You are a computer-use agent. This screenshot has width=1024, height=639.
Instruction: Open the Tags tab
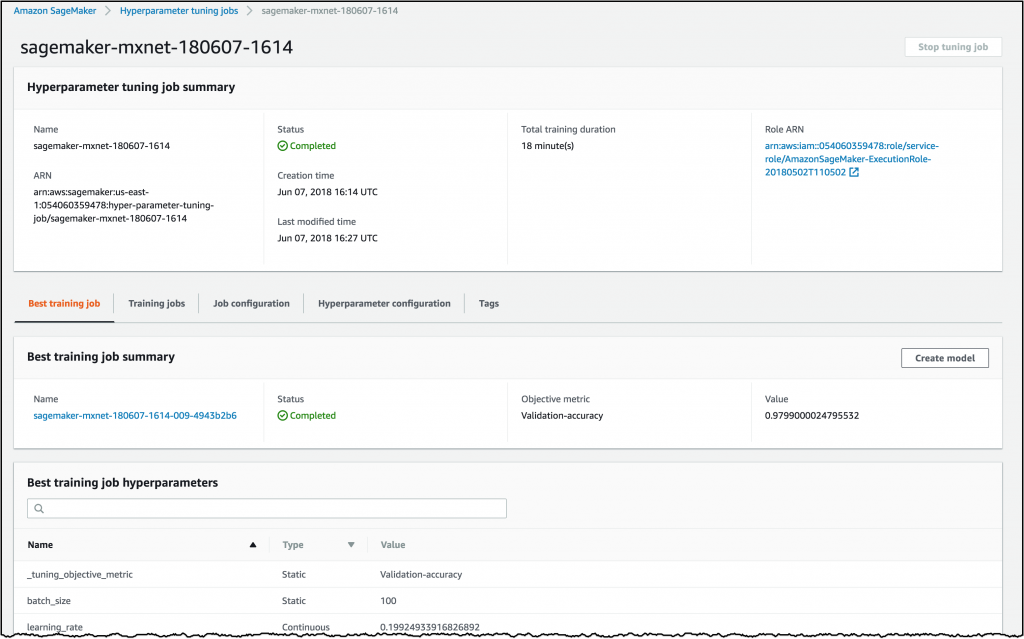[x=488, y=303]
